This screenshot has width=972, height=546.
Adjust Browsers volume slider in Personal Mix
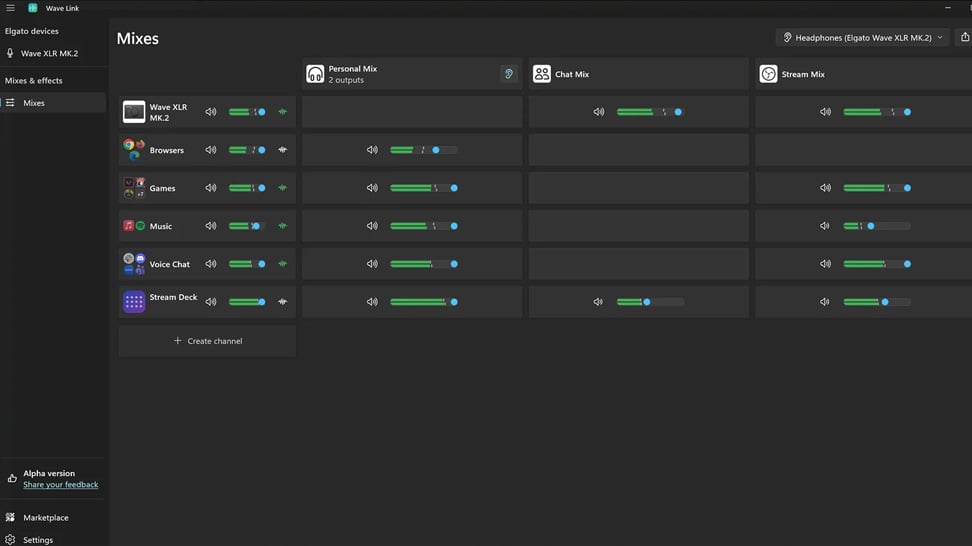click(x=424, y=150)
